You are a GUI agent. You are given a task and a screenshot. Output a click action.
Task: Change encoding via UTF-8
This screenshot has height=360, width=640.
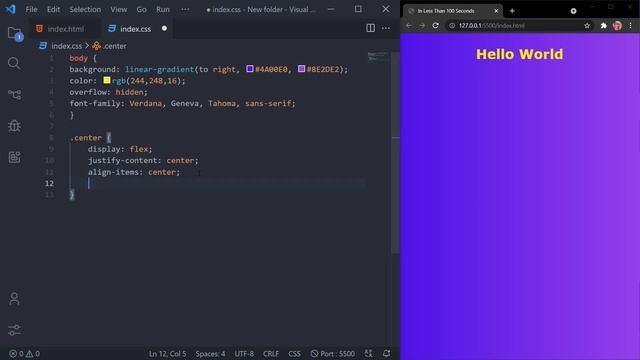click(244, 353)
